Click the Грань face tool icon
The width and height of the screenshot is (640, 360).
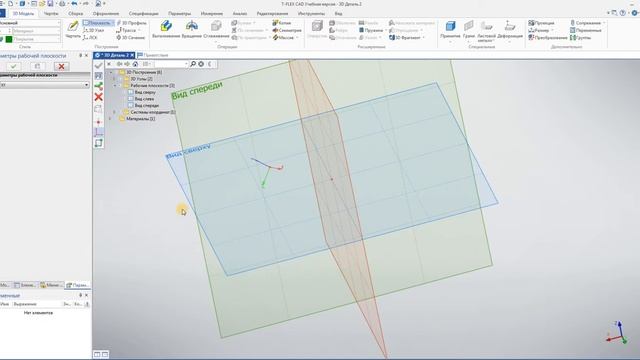pyautogui.click(x=469, y=26)
